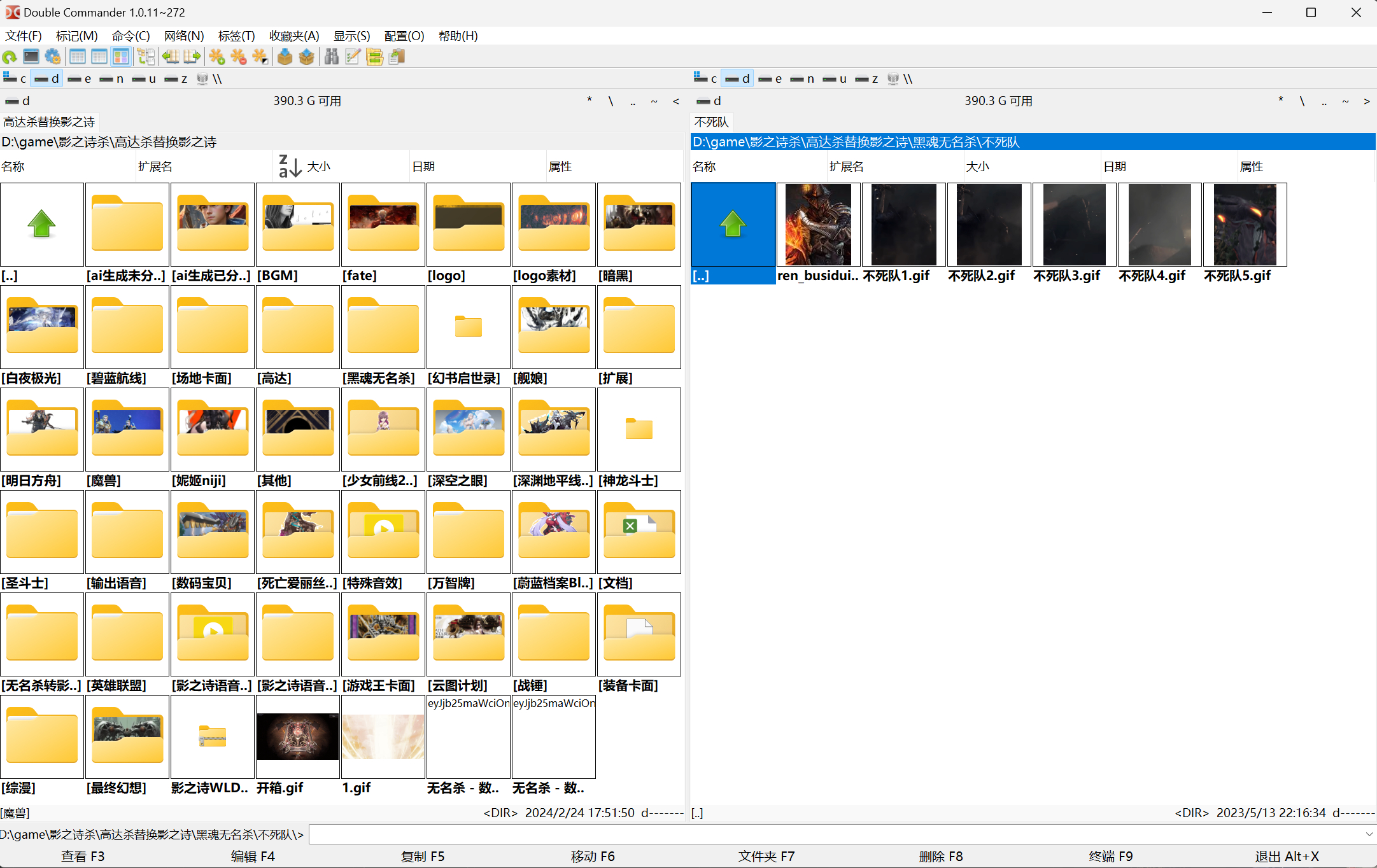Select the 高达杀替换影之诗 folder tab
This screenshot has width=1377, height=868.
coord(50,122)
